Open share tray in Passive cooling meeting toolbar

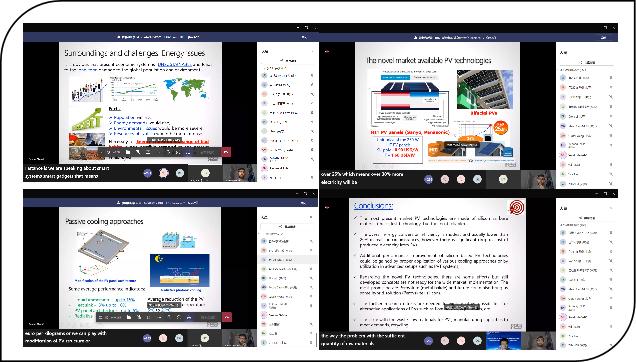pyautogui.click(x=149, y=317)
